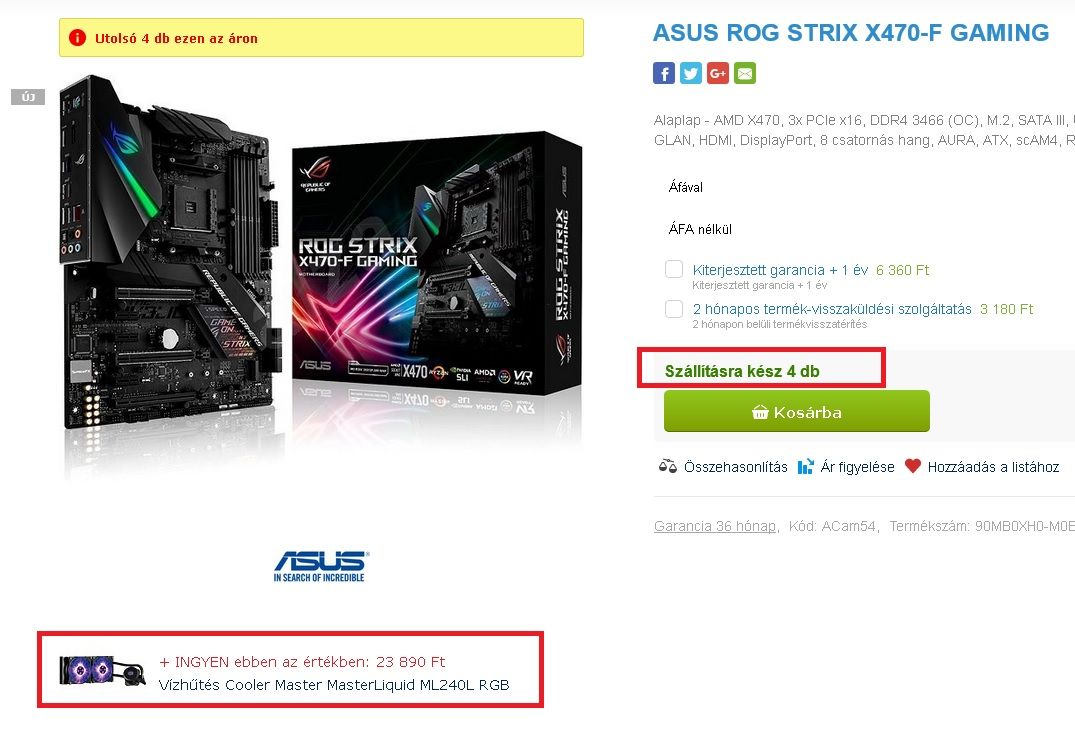Click the ASUS ROG STRIX X470-F GAMING title

tap(851, 33)
